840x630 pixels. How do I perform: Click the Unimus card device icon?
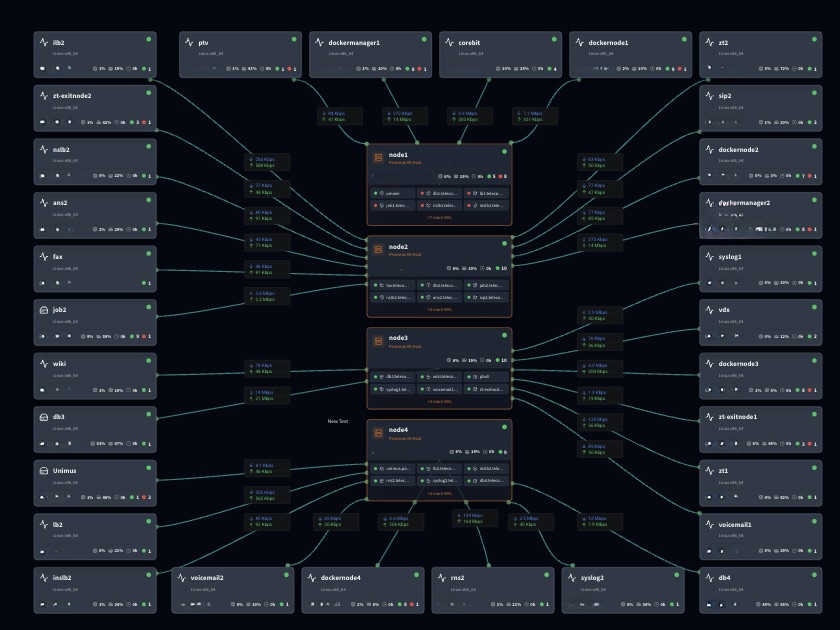[x=43, y=471]
